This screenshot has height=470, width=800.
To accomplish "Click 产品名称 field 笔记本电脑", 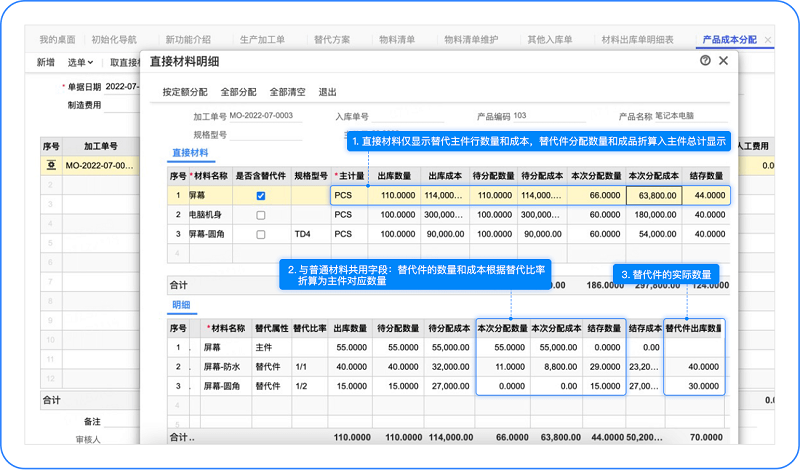I will coord(691,116).
